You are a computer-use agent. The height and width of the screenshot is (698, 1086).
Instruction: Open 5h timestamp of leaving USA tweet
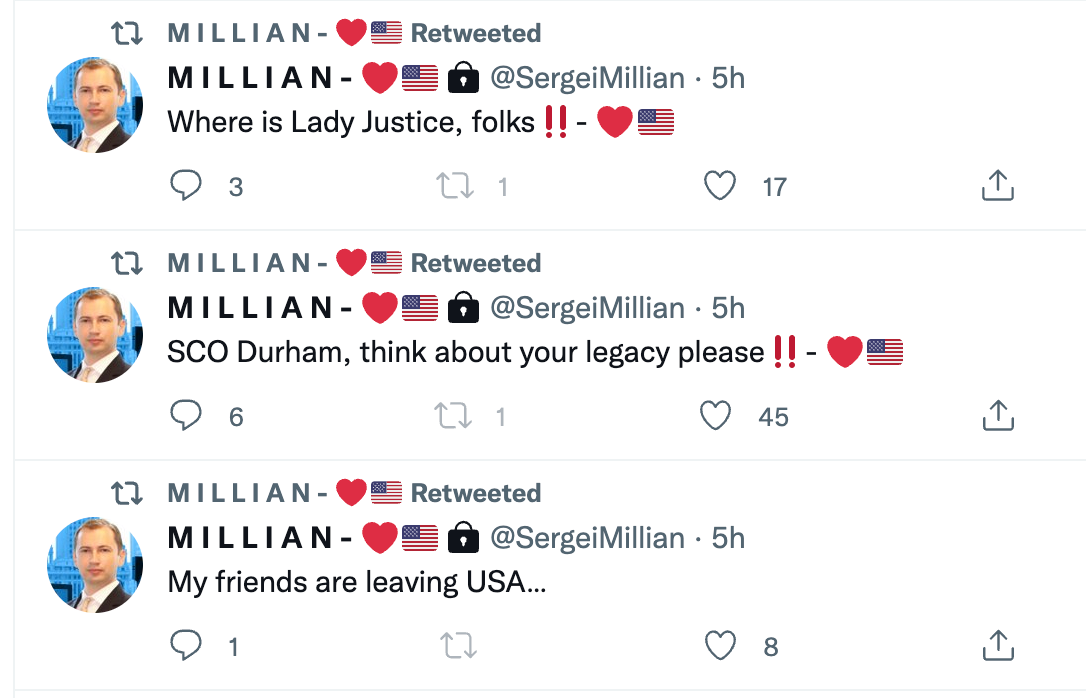point(728,538)
